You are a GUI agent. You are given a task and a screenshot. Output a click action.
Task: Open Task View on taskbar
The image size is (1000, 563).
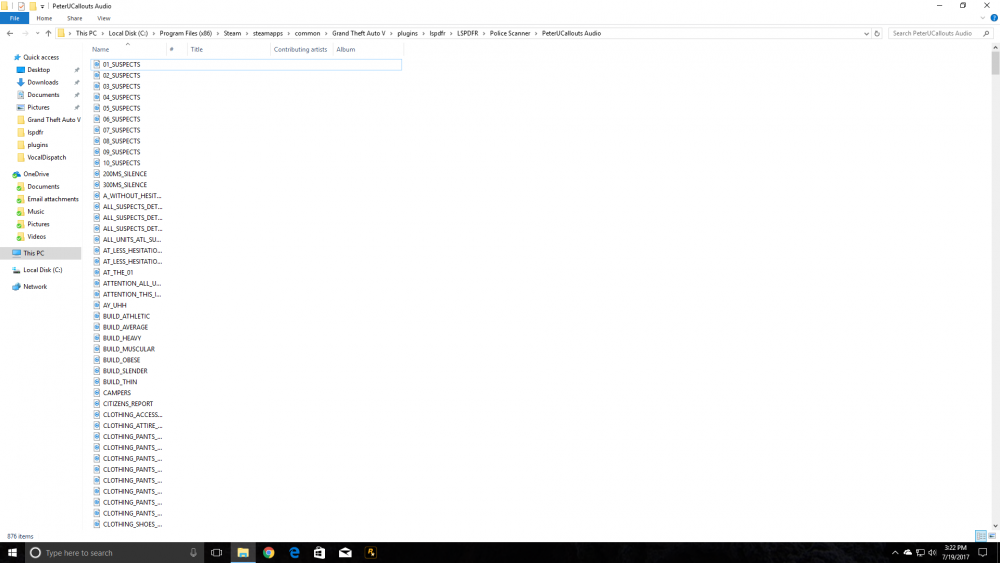pos(217,553)
